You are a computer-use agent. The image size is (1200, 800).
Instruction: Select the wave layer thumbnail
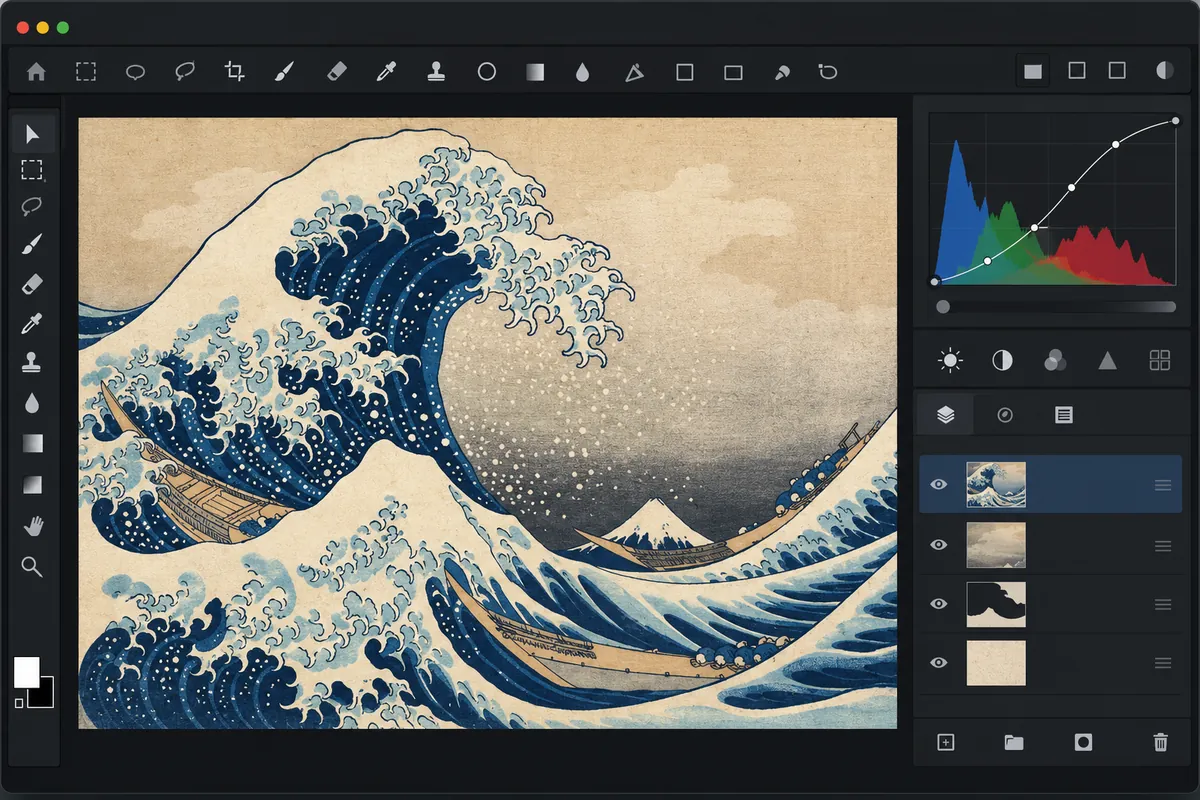(x=996, y=485)
